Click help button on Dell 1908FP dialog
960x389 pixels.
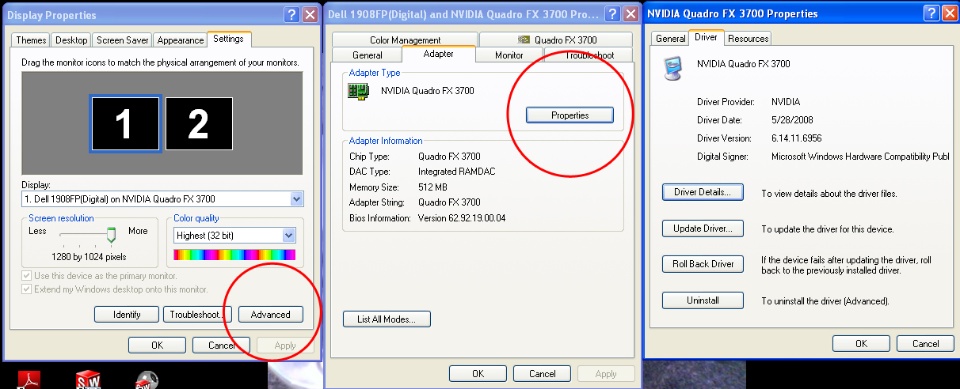(612, 15)
